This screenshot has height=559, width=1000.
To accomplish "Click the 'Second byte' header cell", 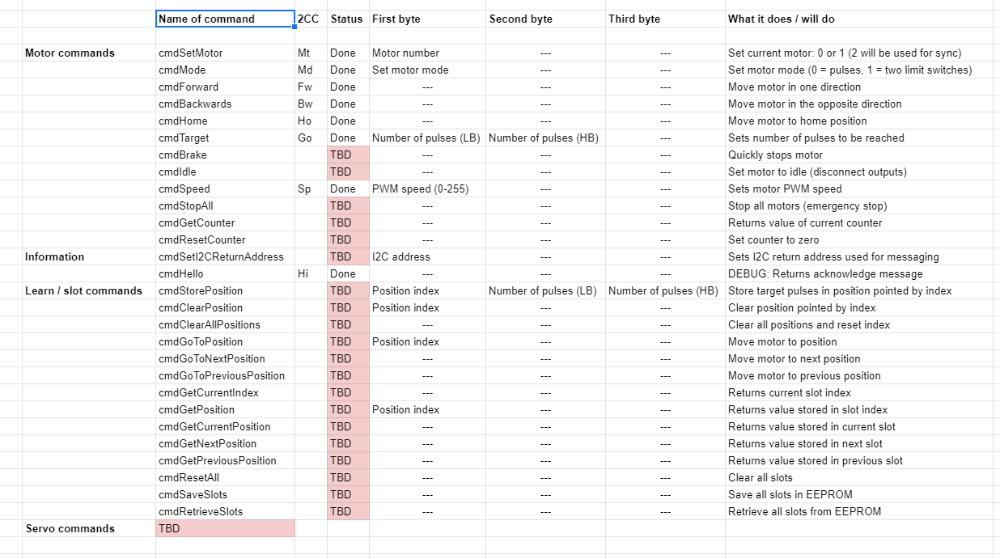I will (545, 19).
